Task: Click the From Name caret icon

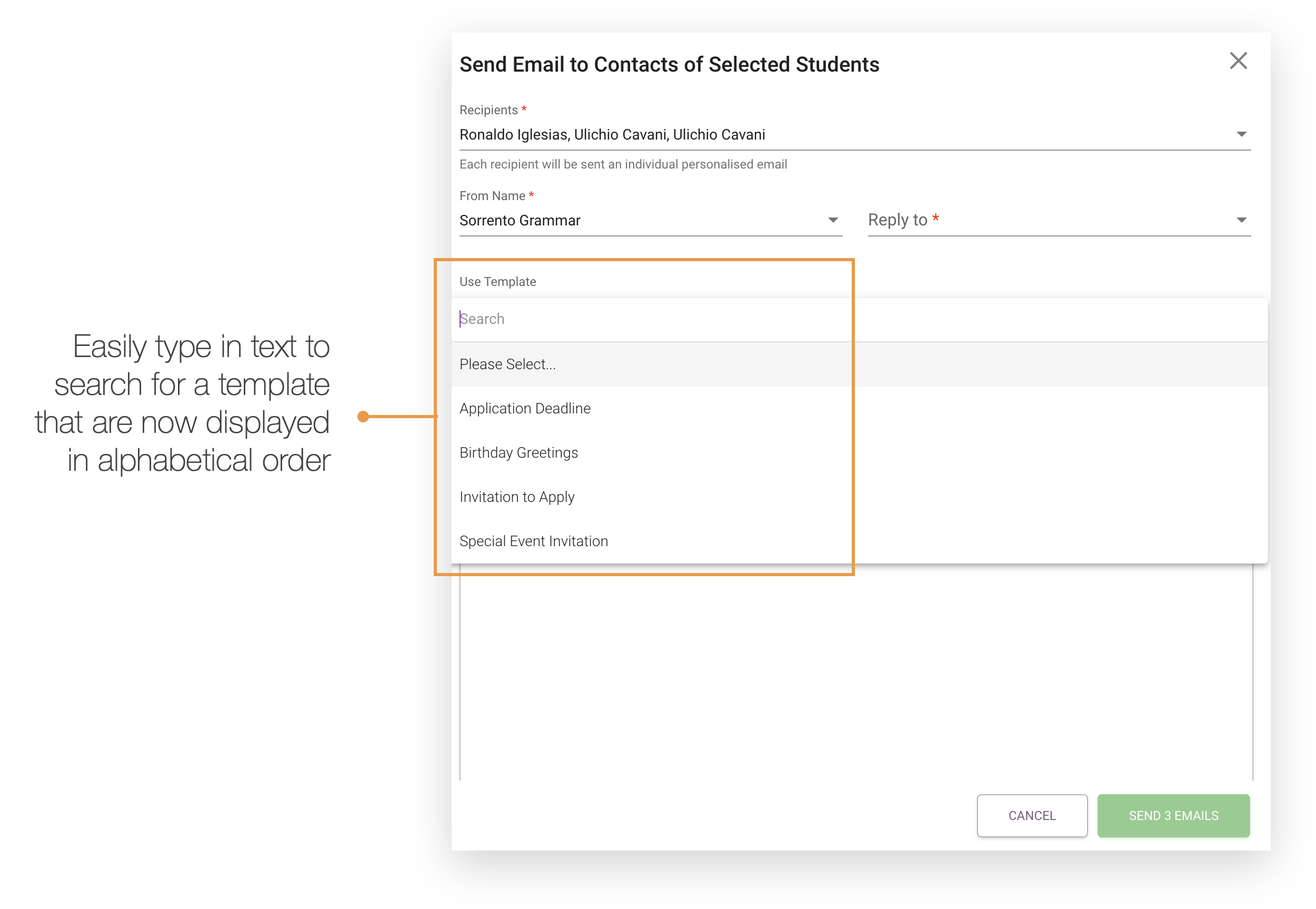Action: (x=833, y=219)
